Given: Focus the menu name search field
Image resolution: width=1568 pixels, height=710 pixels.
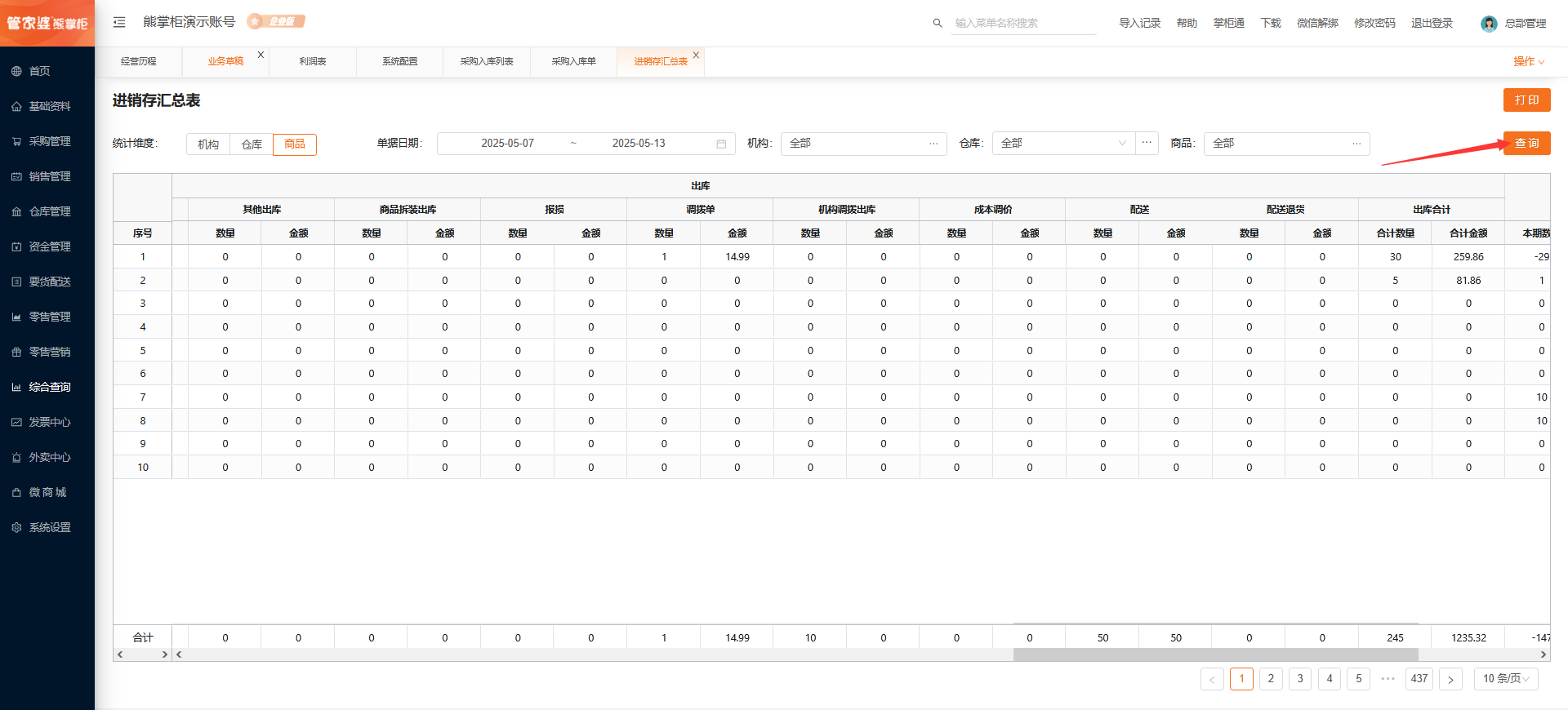Looking at the screenshot, I should click(x=1024, y=23).
